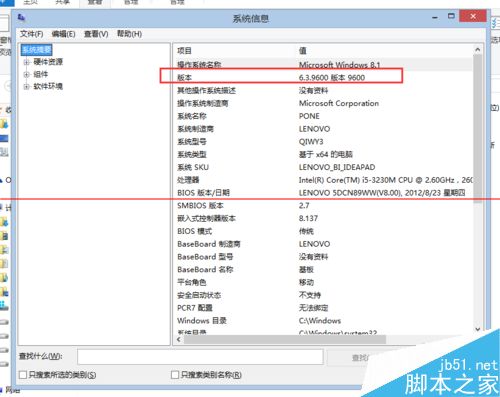Select the 版本 row in details
The width and height of the screenshot is (500, 397).
323,78
